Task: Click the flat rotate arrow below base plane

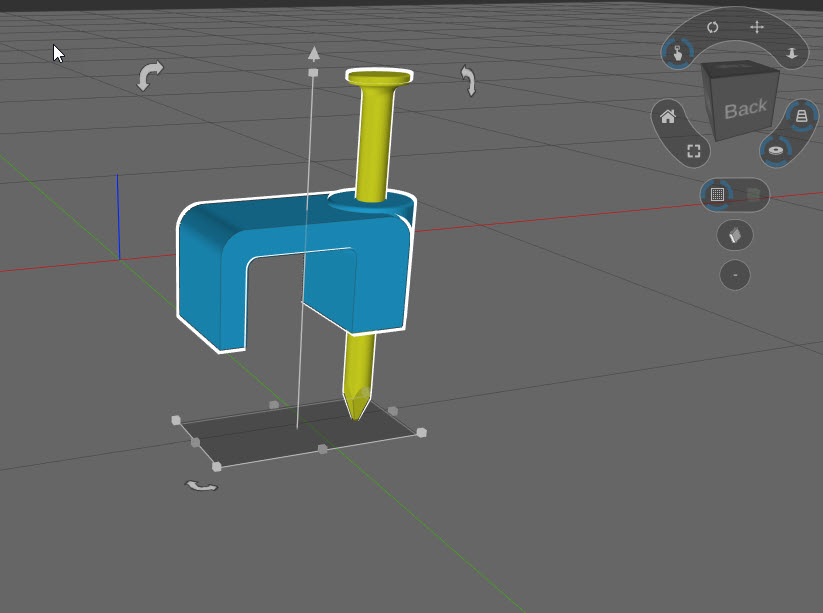Action: tap(202, 487)
